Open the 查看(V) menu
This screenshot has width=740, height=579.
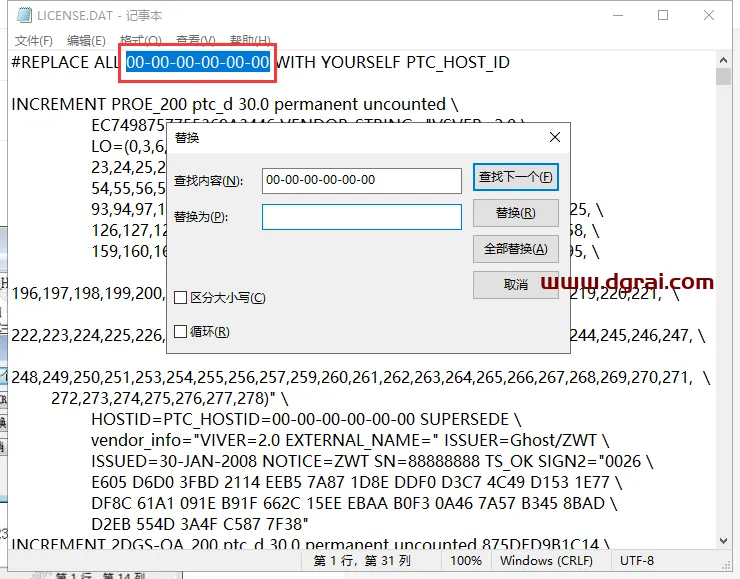click(195, 41)
